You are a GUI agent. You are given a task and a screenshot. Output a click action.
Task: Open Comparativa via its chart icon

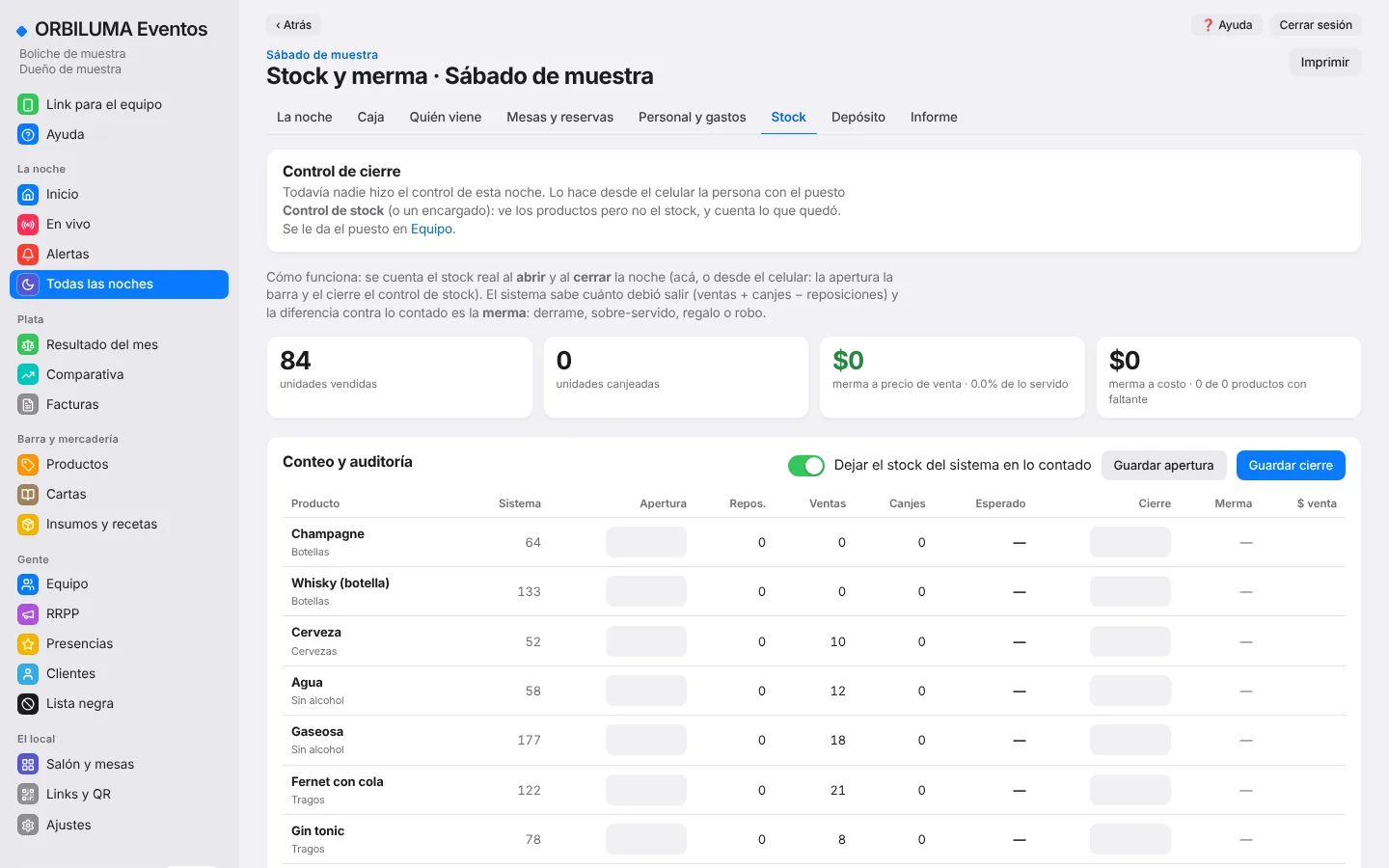click(28, 374)
